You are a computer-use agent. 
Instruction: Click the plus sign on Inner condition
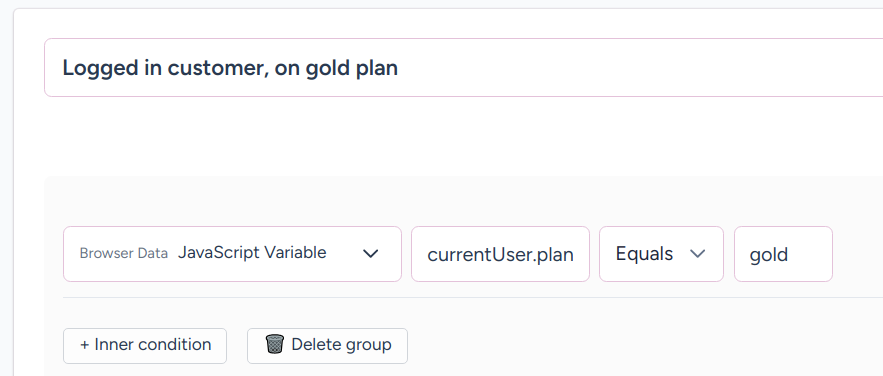pos(84,344)
